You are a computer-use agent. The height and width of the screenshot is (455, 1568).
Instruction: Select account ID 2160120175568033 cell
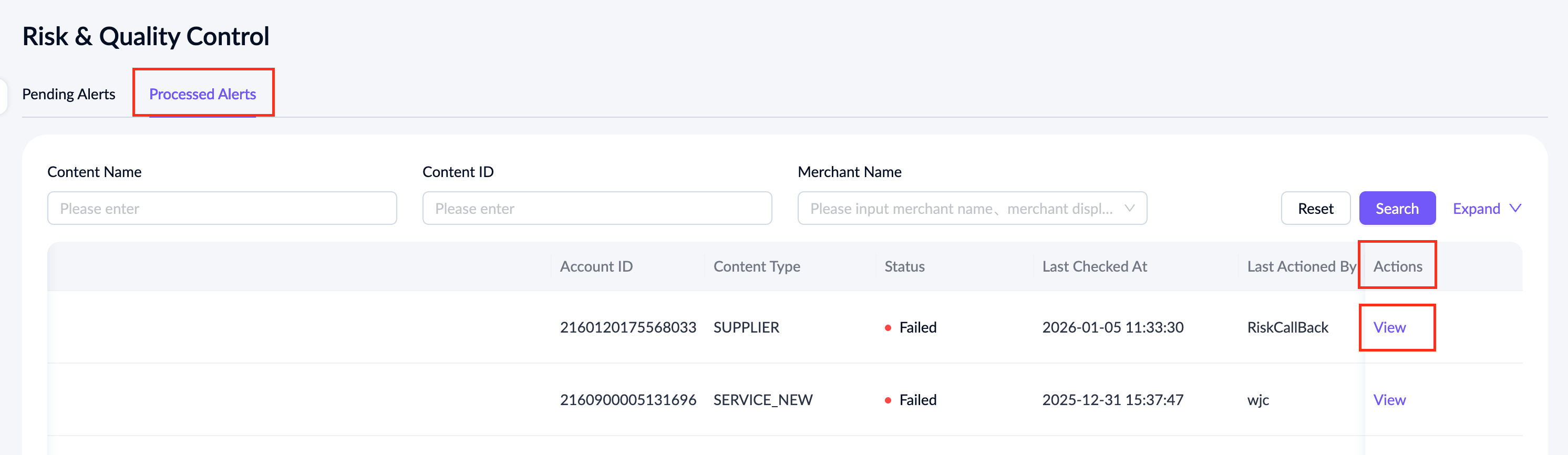[627, 327]
